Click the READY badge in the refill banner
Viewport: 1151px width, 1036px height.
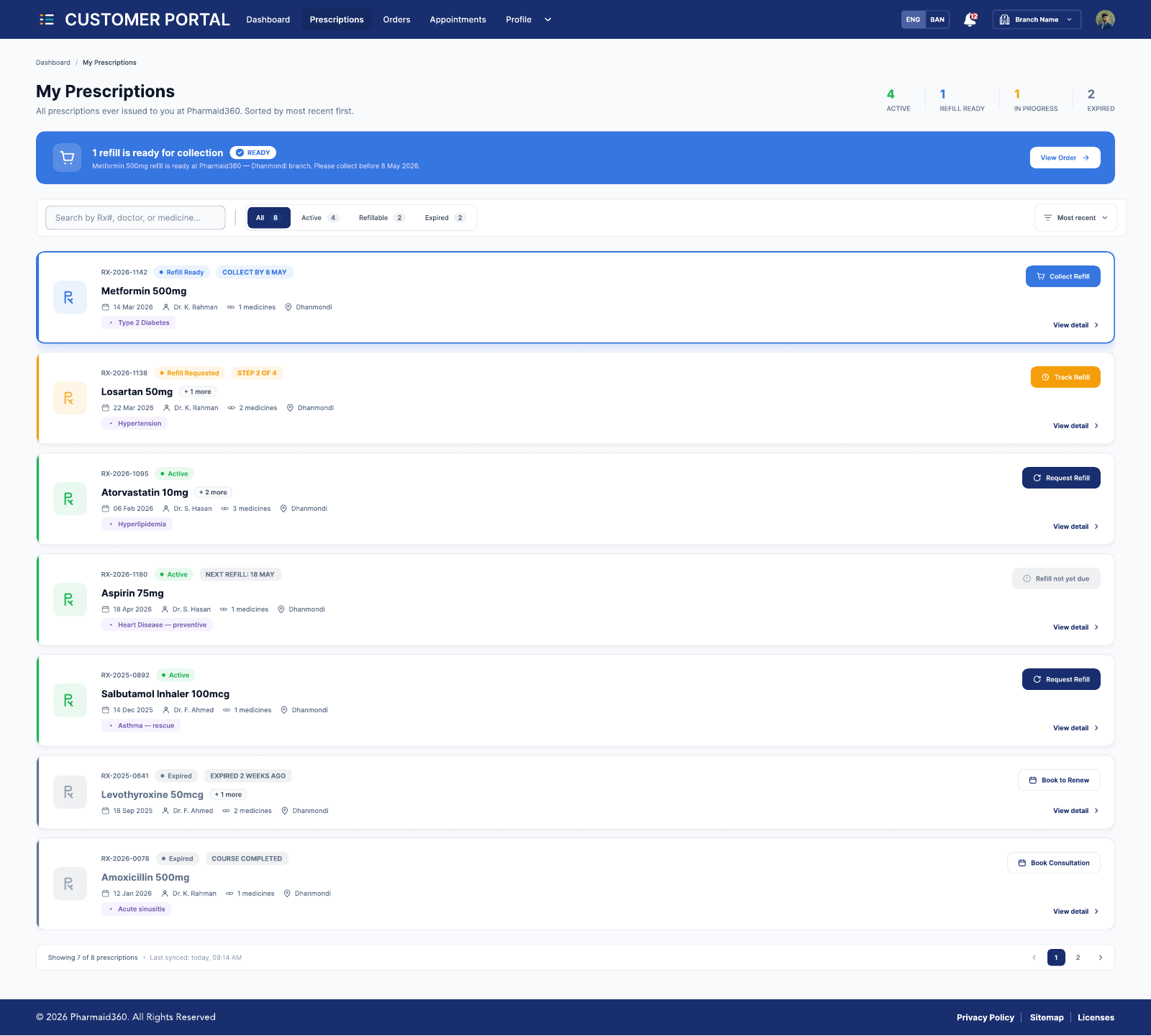253,153
